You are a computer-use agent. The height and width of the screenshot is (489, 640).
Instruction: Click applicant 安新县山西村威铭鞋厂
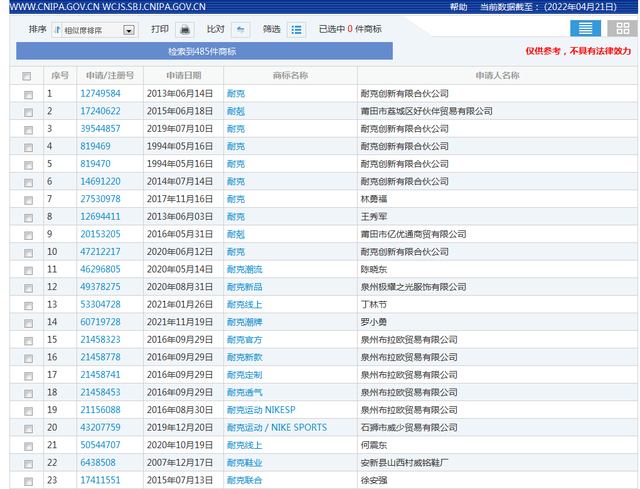[404, 463]
